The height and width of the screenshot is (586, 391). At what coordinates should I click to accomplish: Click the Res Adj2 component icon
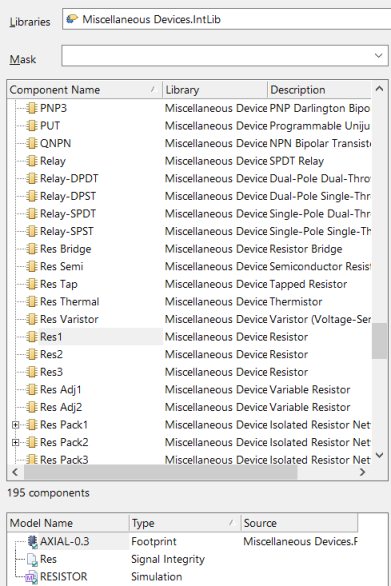coord(32,407)
